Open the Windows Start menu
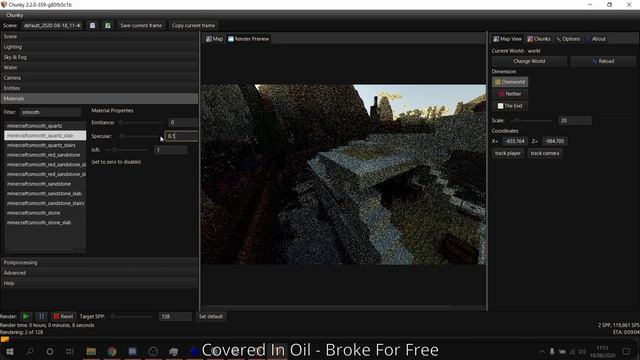Screen dimensions: 640x360 [9, 351]
